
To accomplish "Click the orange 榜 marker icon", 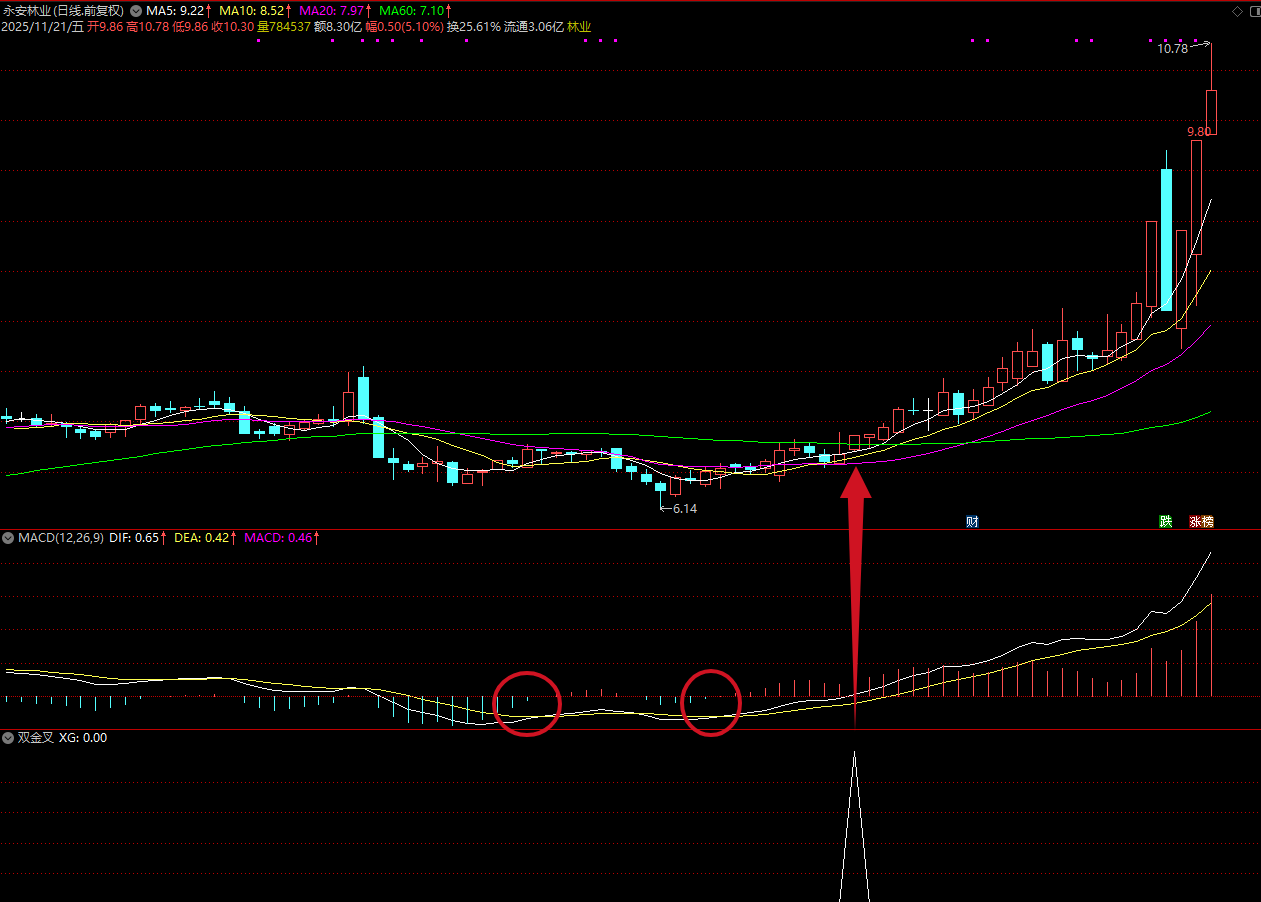I will pos(1207,521).
